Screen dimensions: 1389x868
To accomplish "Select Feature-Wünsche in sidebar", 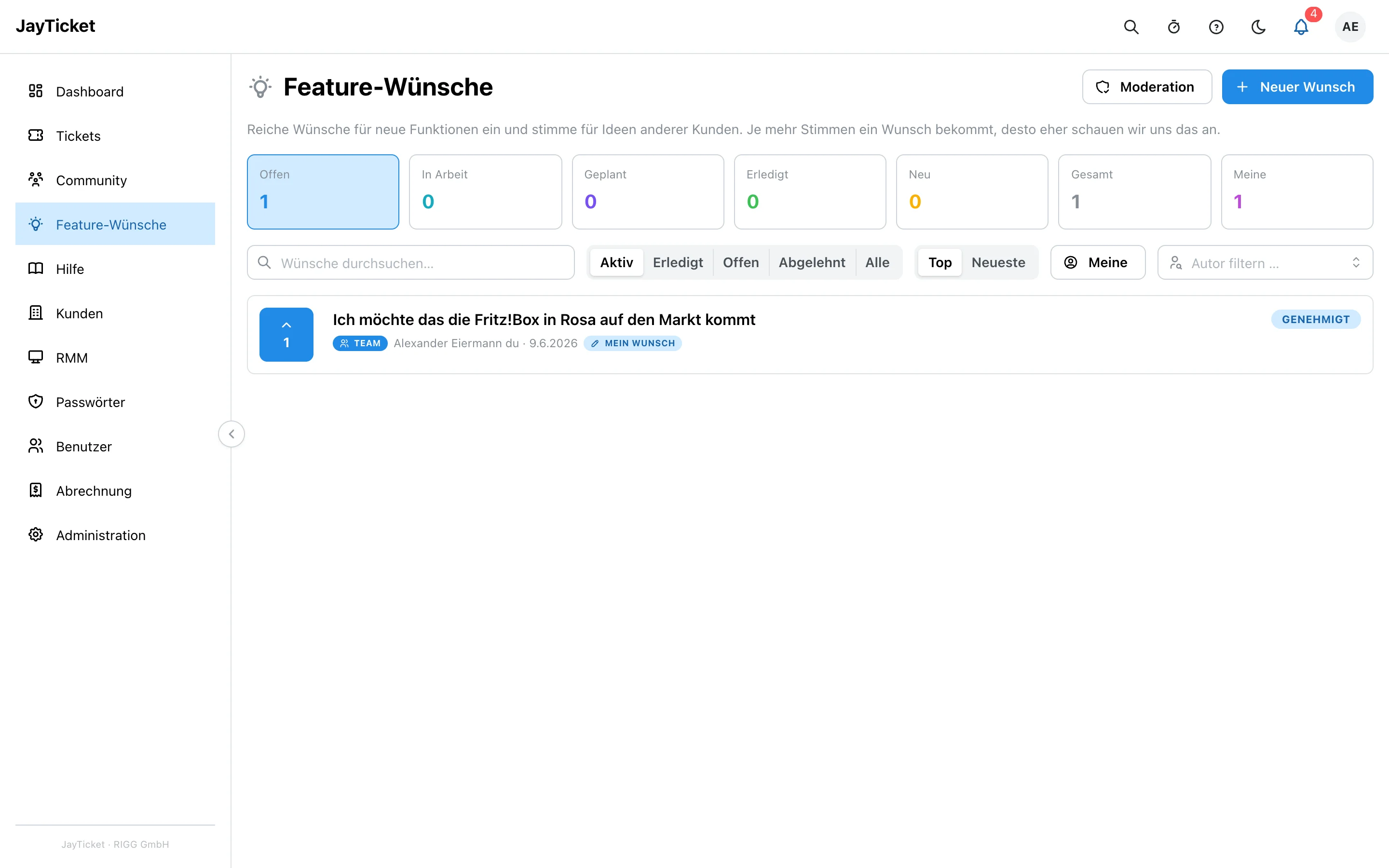I will pos(115,224).
